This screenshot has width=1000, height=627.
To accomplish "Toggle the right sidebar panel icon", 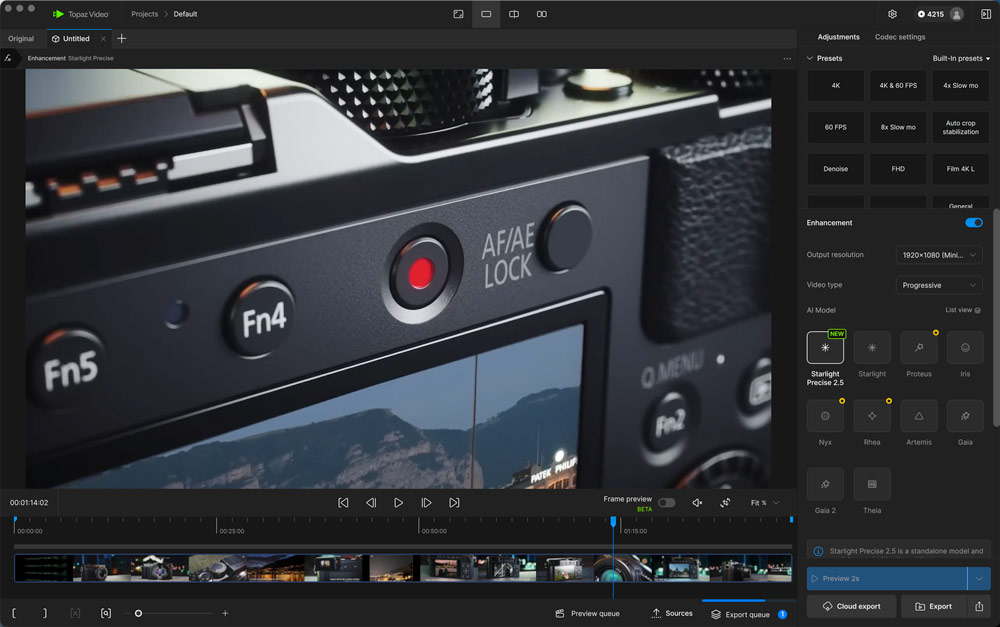I will [x=985, y=14].
